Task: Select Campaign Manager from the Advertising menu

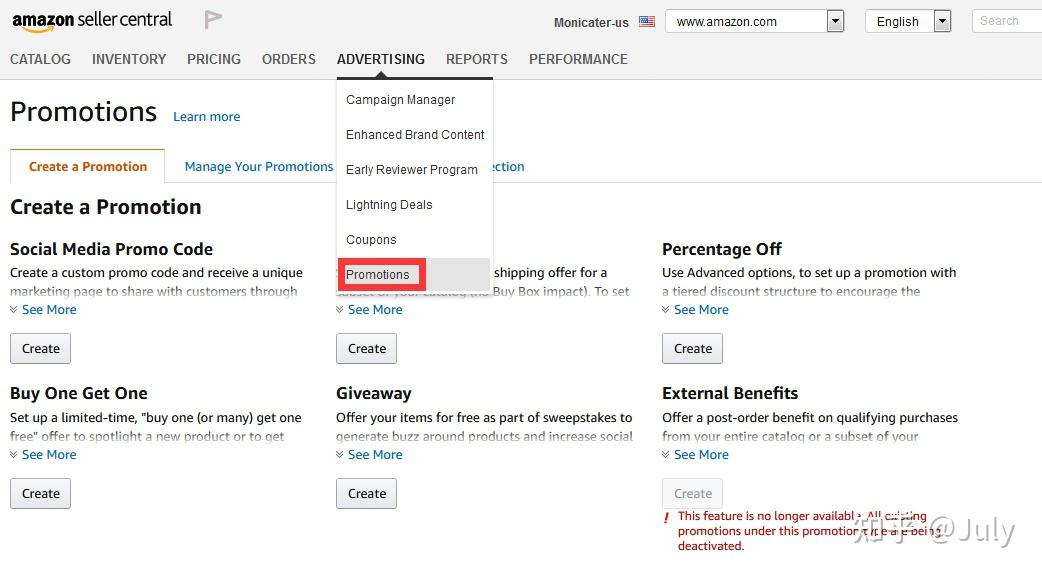Action: coord(400,100)
